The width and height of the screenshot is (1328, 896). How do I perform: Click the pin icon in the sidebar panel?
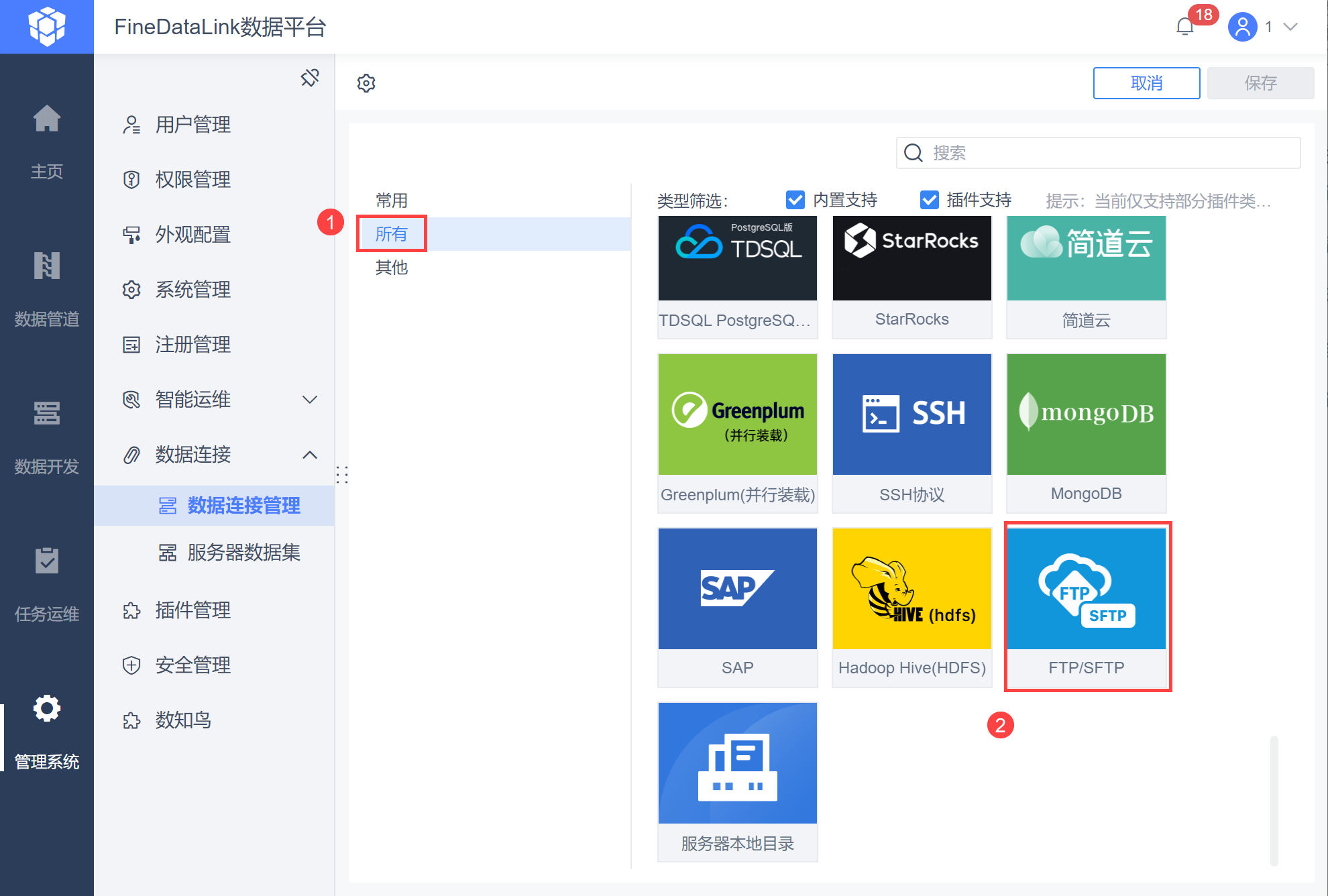coord(309,78)
